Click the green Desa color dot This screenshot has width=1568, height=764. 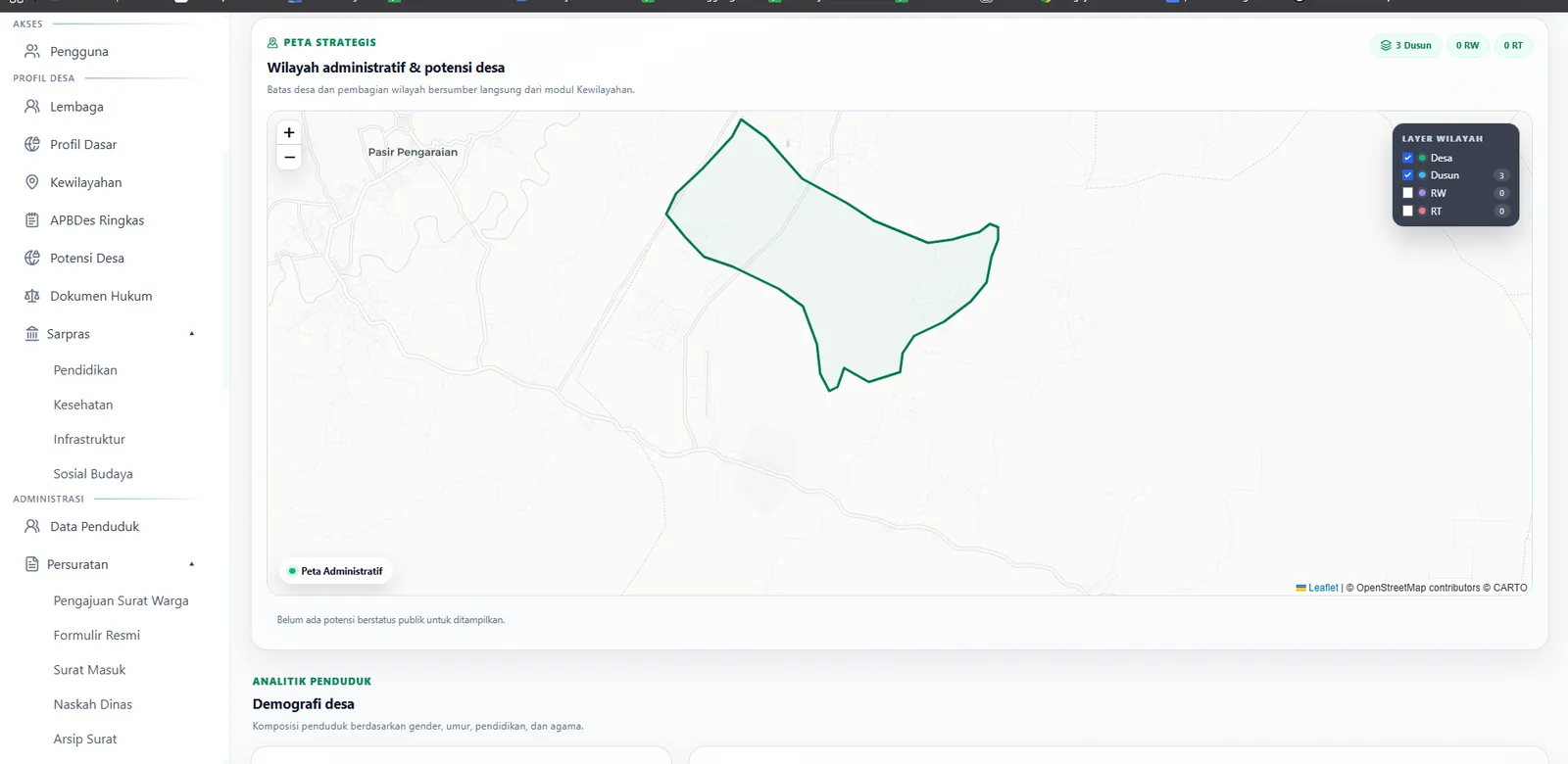pos(1422,158)
